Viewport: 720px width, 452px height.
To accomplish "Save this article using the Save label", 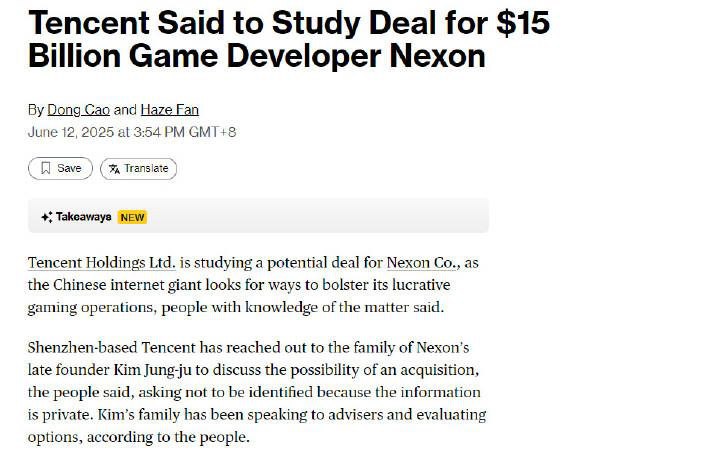I will coord(69,168).
